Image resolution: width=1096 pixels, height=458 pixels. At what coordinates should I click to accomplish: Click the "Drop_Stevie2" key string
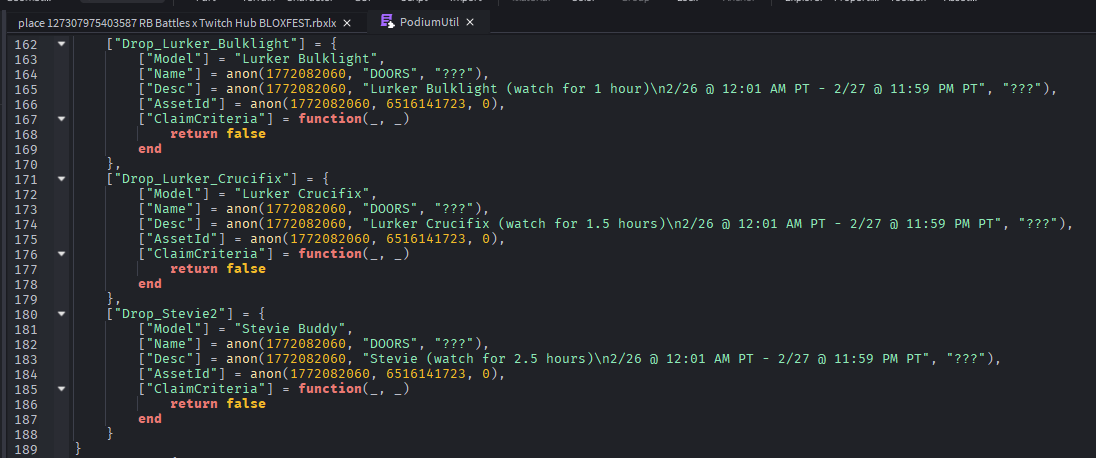pyautogui.click(x=171, y=313)
